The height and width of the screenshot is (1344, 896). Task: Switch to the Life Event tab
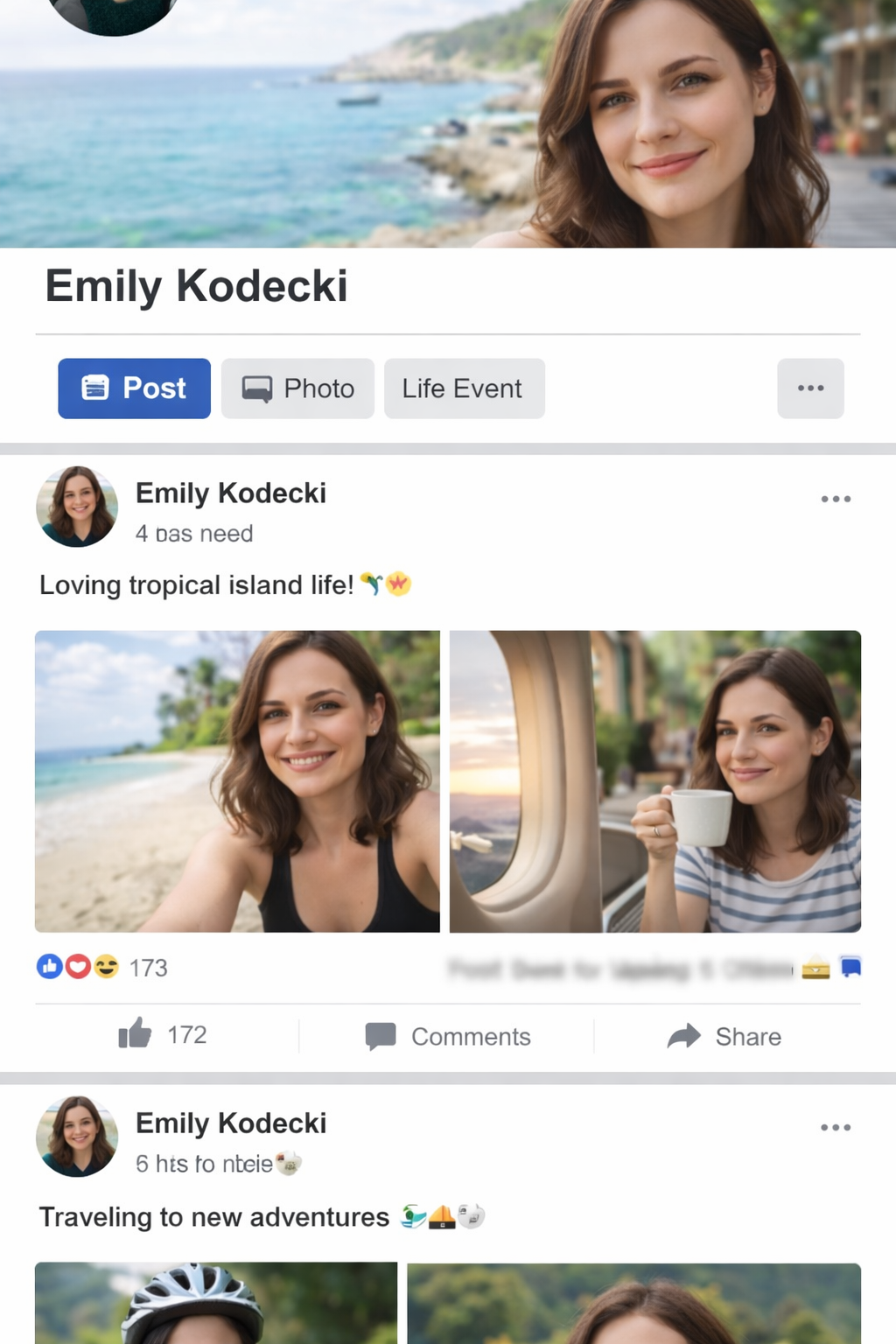tap(464, 388)
